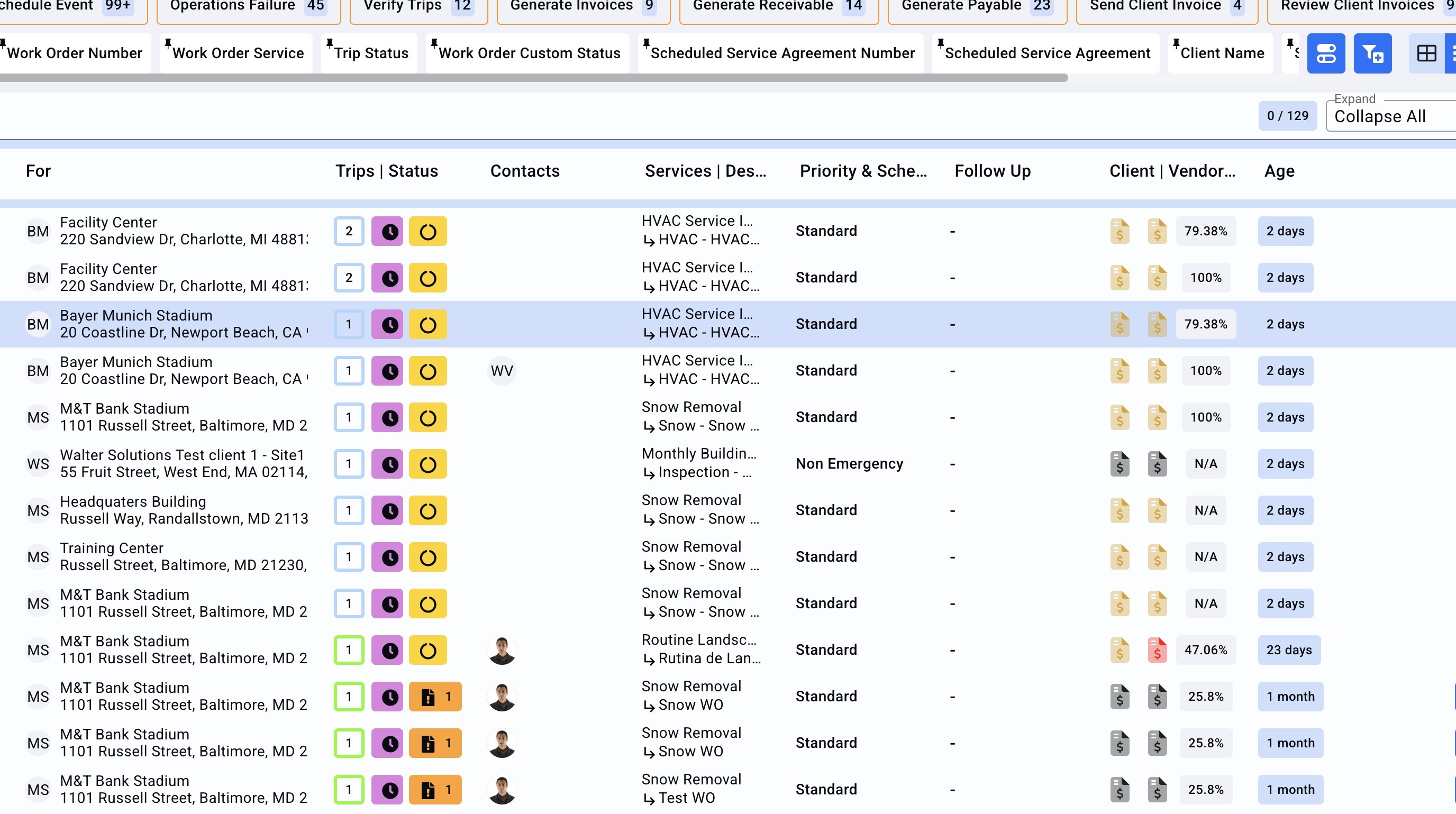The width and height of the screenshot is (1456, 814).
Task: Click the 0 / 129 selection counter
Action: click(x=1287, y=116)
